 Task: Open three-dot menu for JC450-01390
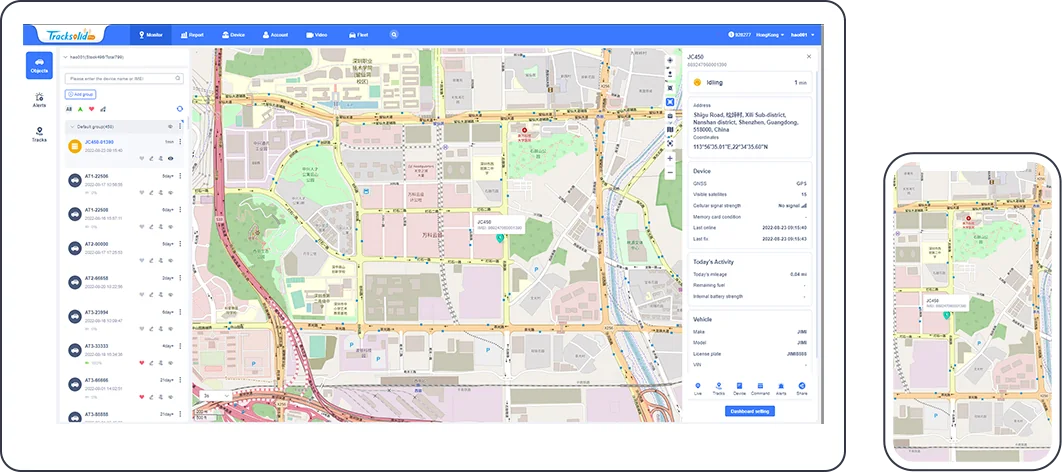(x=180, y=142)
